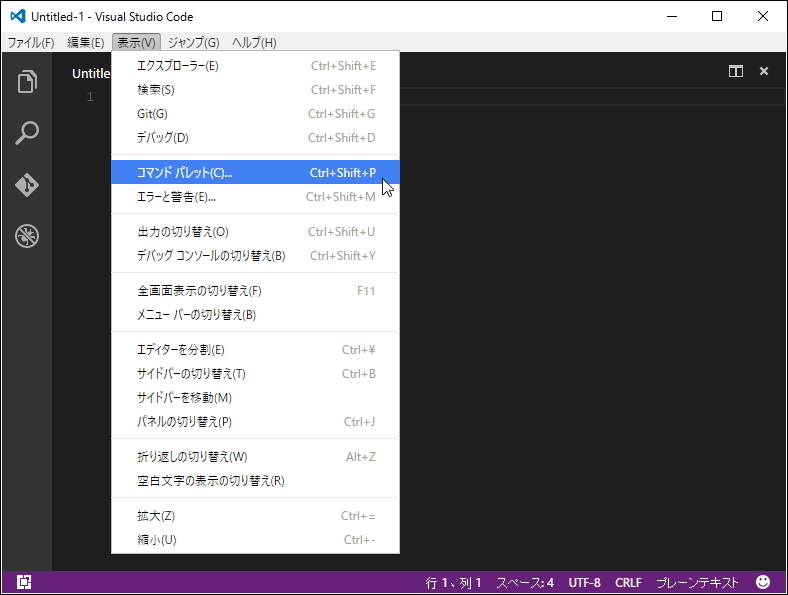Open the Search icon in activity bar
788x595 pixels.
(x=27, y=133)
